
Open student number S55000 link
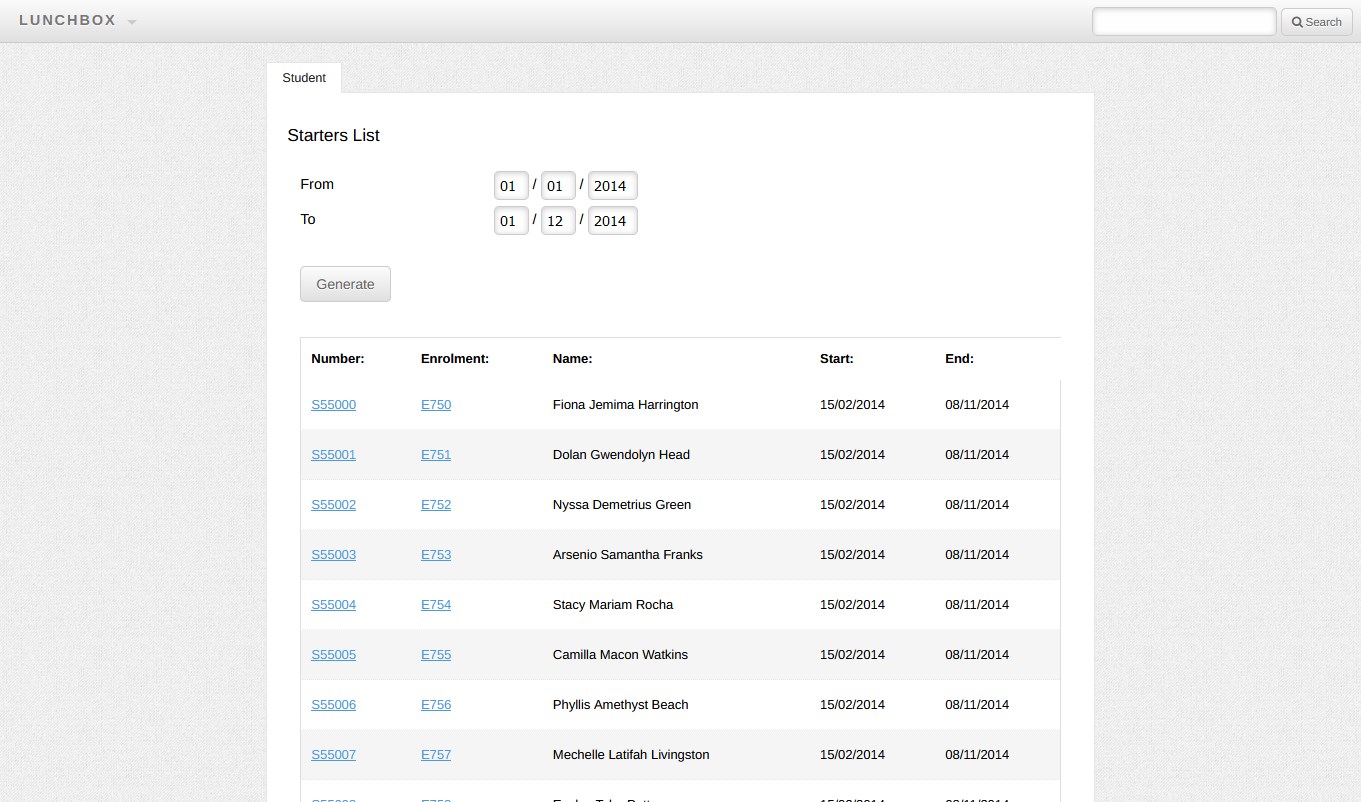point(333,405)
